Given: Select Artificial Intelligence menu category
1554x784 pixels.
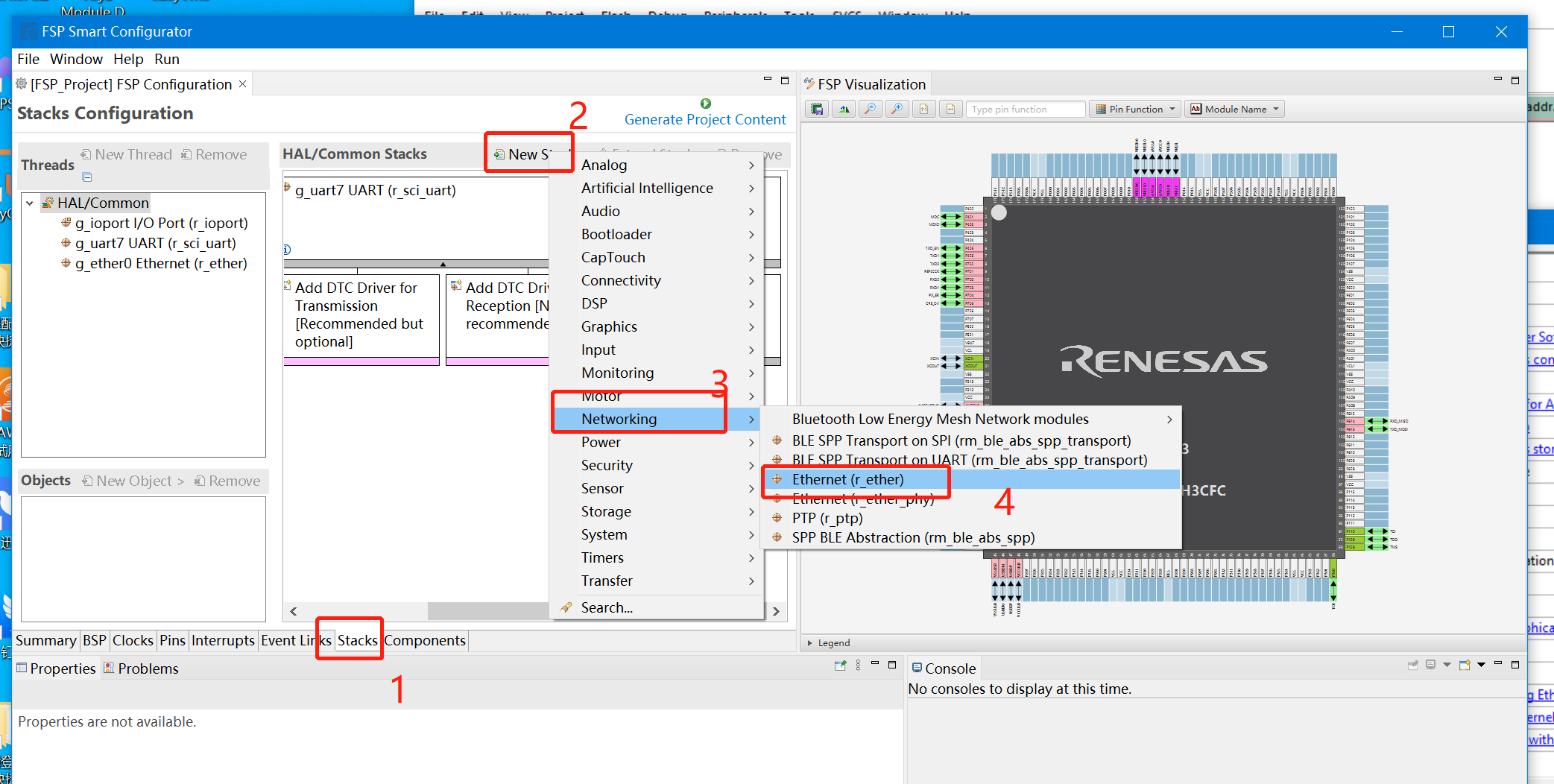Looking at the screenshot, I should pyautogui.click(x=657, y=189).
